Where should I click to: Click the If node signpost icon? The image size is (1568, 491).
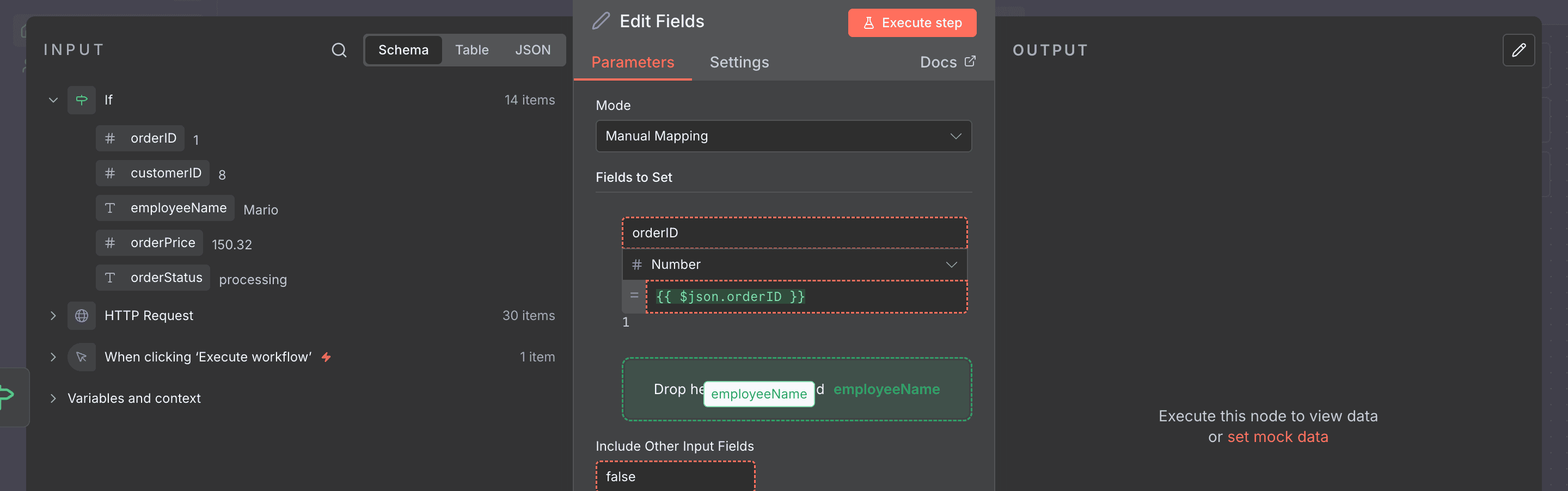82,100
